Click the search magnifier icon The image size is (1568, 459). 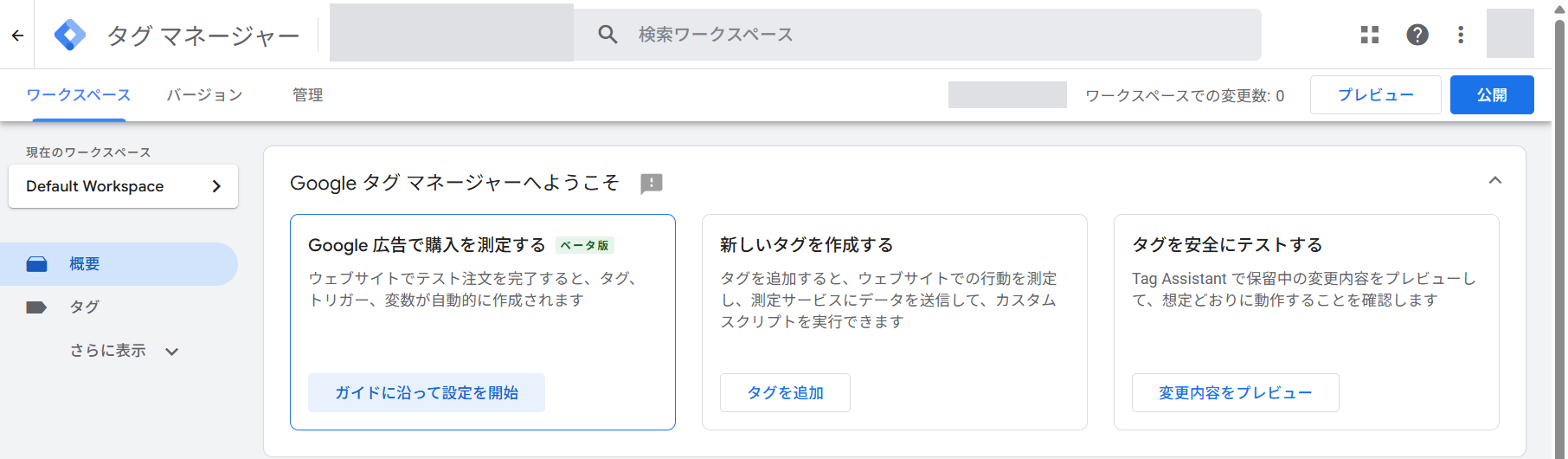[x=607, y=35]
